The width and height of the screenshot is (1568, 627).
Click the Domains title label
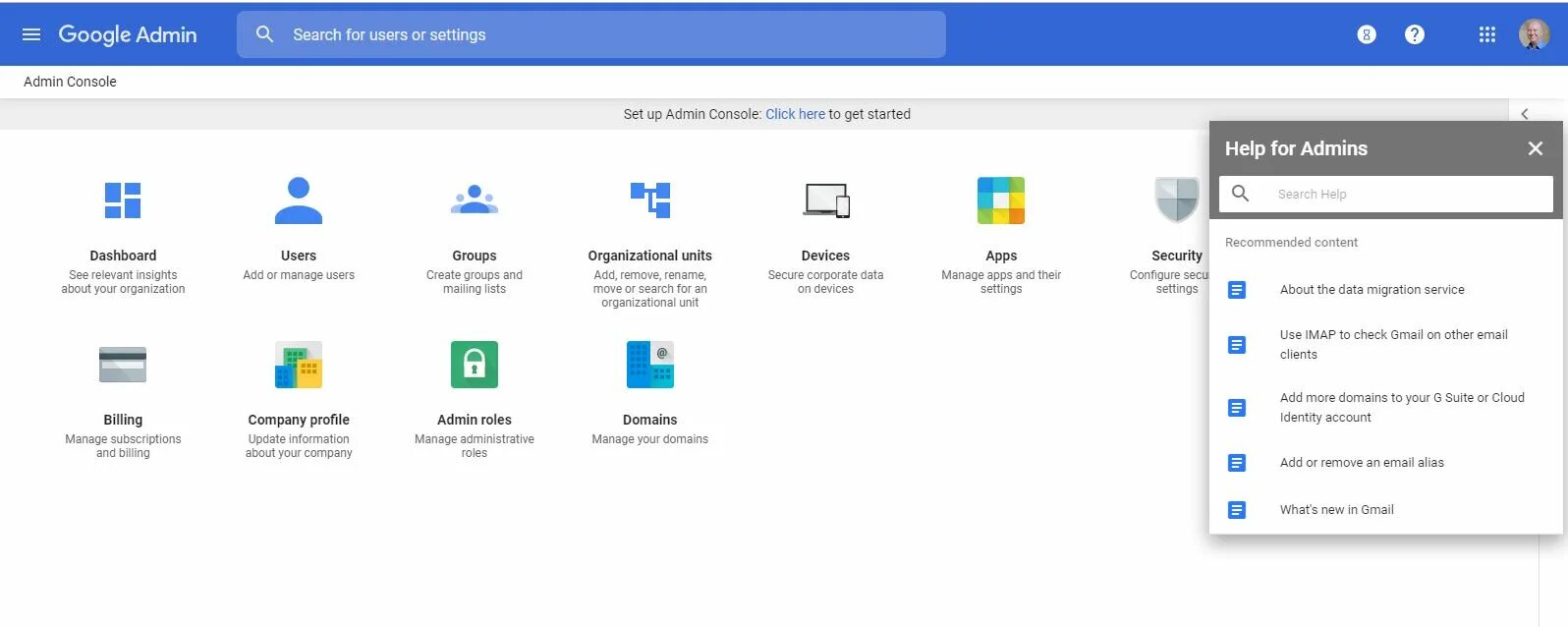(x=650, y=420)
